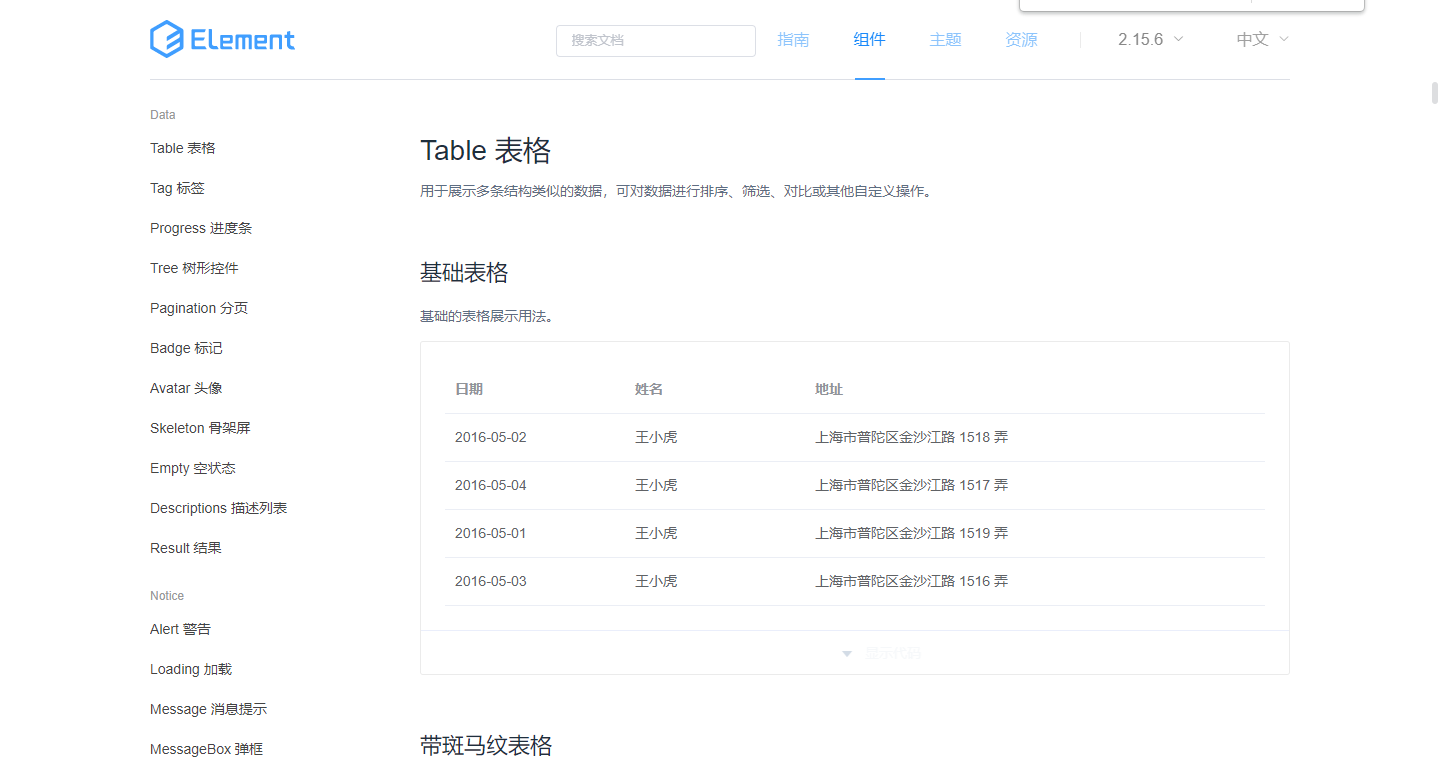Open MessageBox 弹框 page
This screenshot has height=757, width=1440.
[x=206, y=748]
